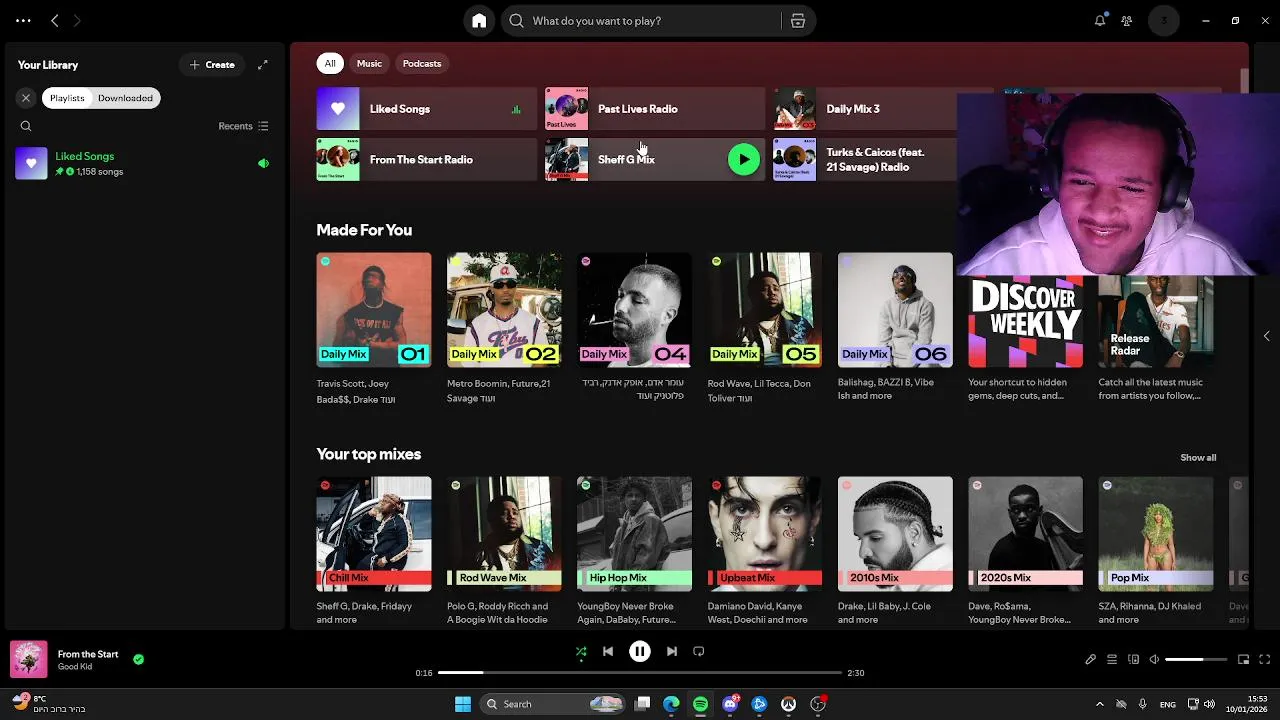Open the Pop Mix card
This screenshot has height=720, width=1280.
pos(1156,551)
